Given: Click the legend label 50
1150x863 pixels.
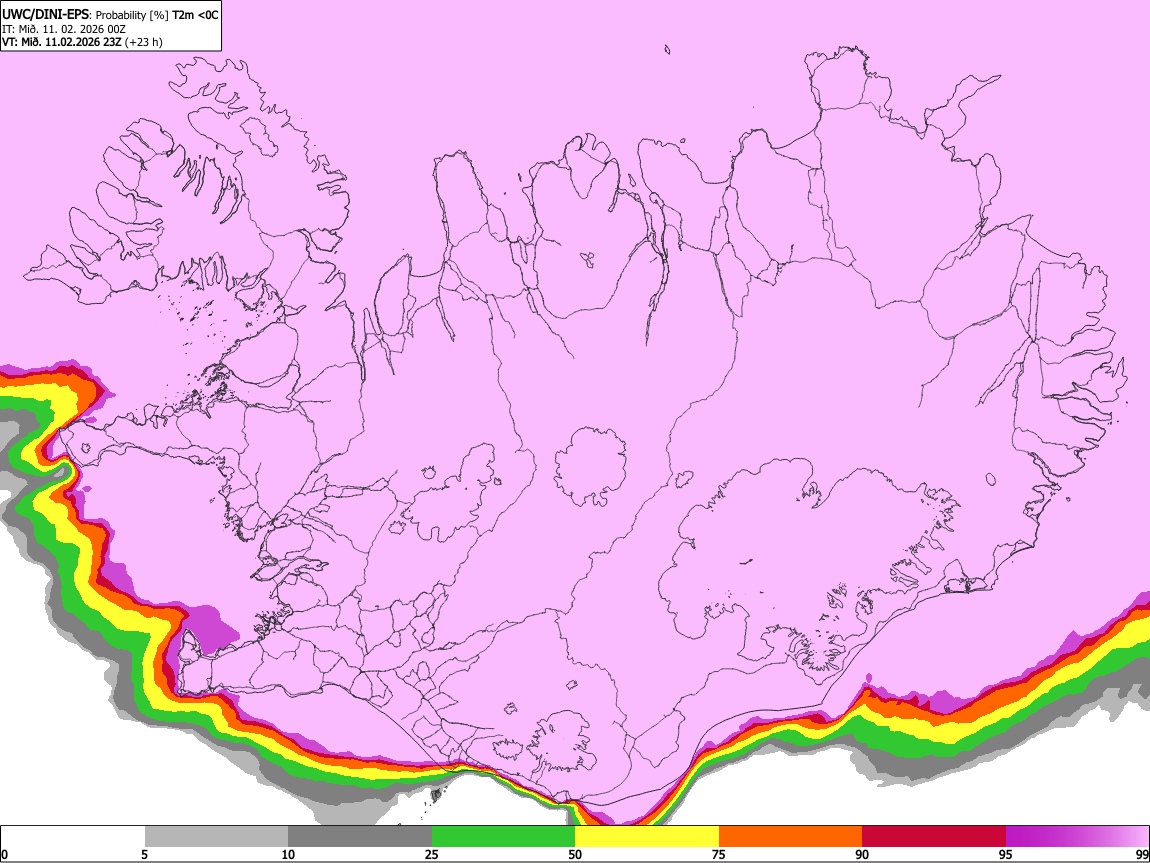Looking at the screenshot, I should coord(575,854).
